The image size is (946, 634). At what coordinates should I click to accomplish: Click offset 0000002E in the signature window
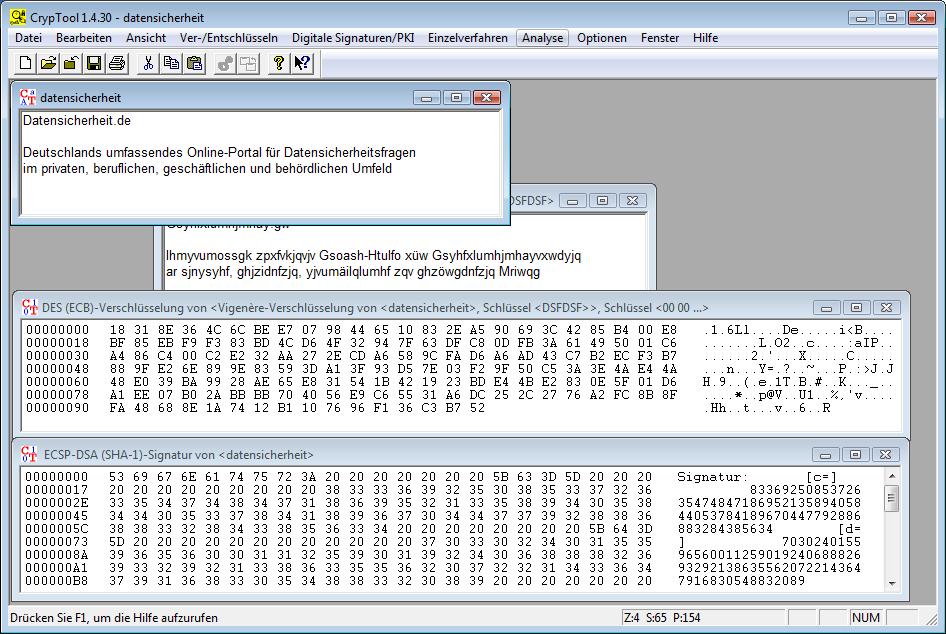click(x=57, y=503)
